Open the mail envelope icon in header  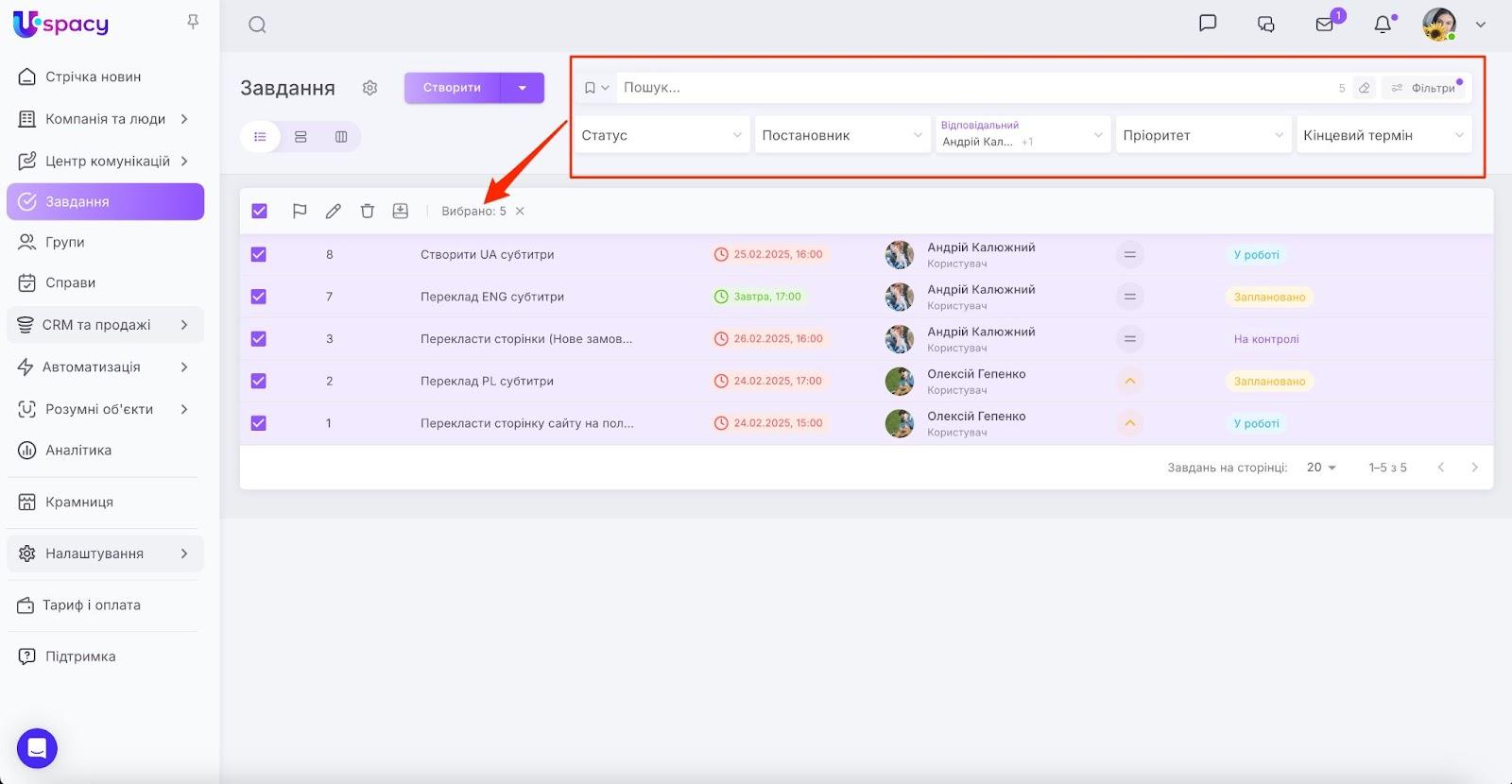pos(1325,25)
